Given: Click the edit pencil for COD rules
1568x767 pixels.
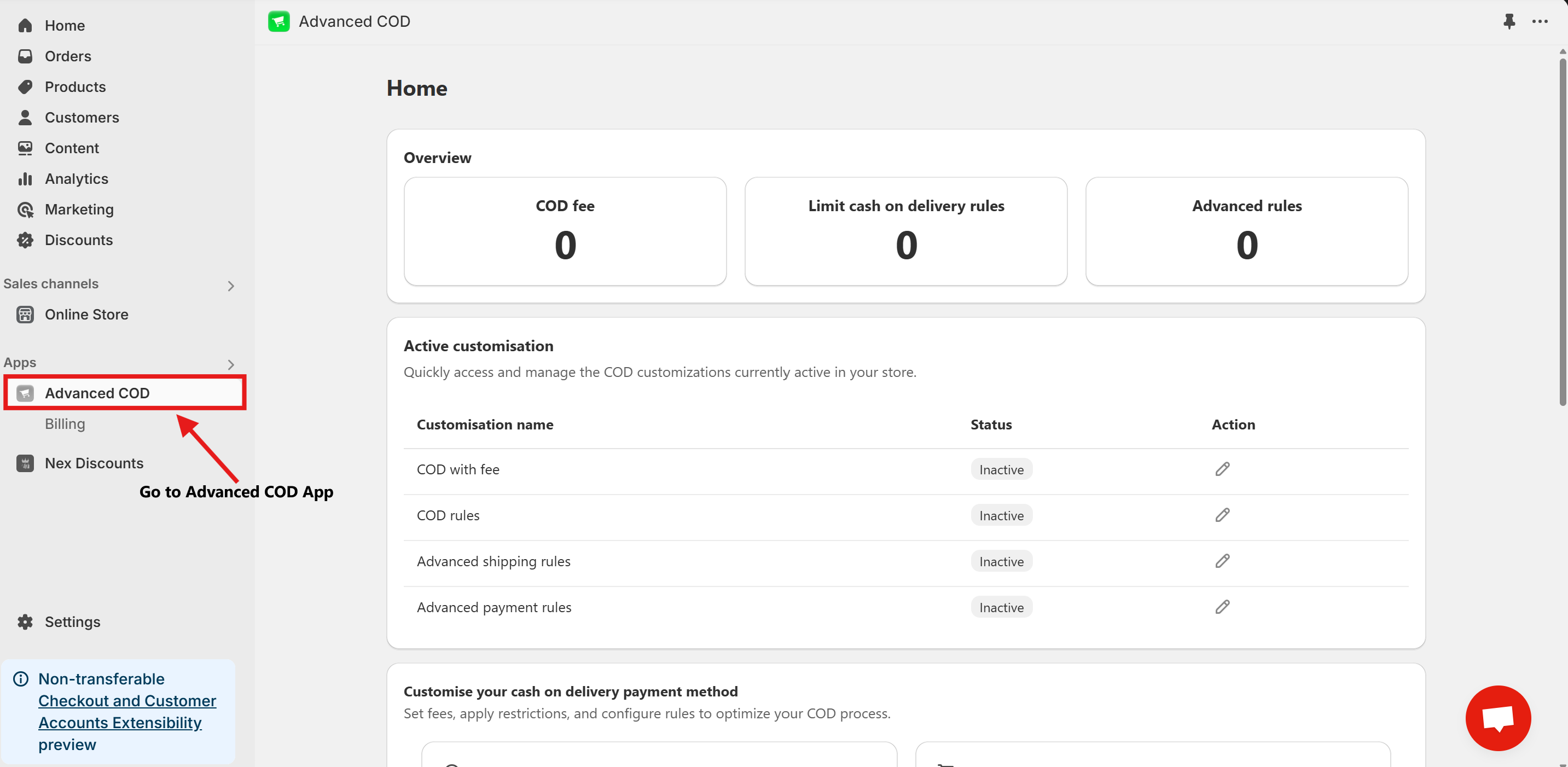Looking at the screenshot, I should pos(1222,515).
